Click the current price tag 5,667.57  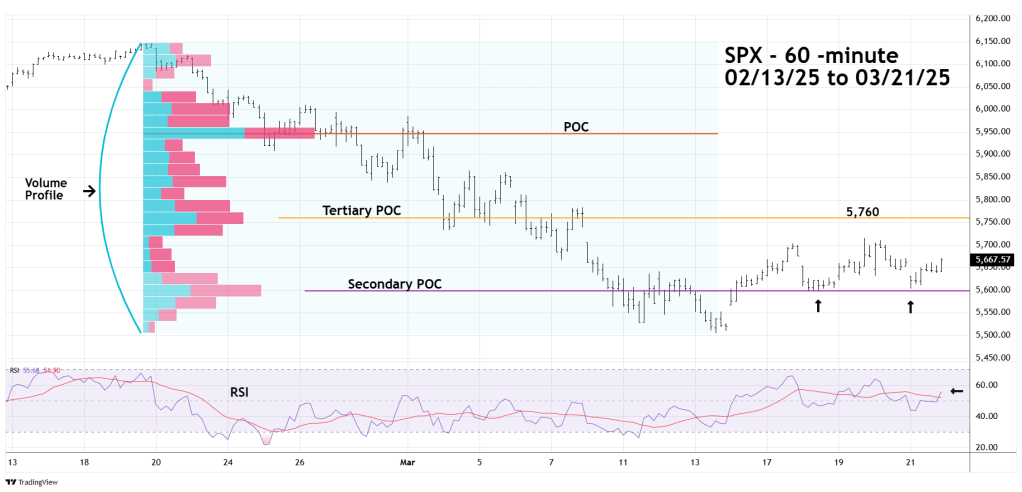tap(993, 260)
